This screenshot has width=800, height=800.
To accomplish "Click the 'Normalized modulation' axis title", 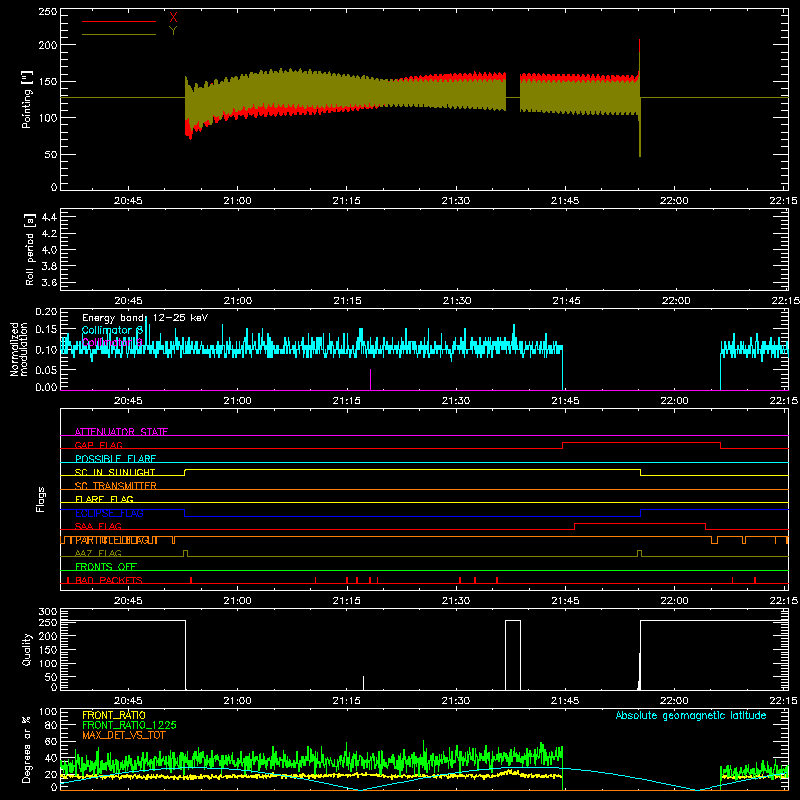I will click(x=19, y=349).
